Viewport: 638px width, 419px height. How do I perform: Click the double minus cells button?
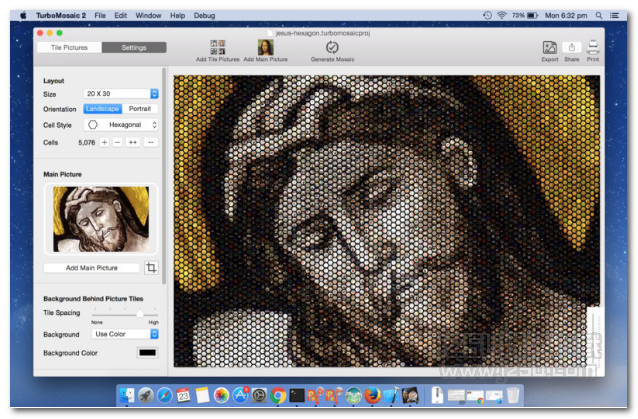(151, 142)
